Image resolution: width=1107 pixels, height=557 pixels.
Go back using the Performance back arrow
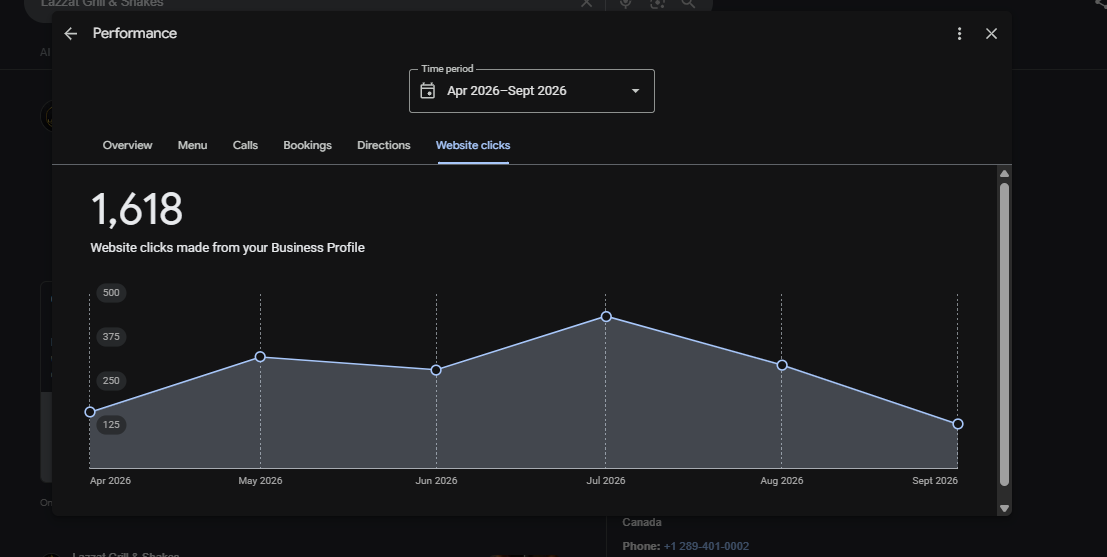pos(71,34)
